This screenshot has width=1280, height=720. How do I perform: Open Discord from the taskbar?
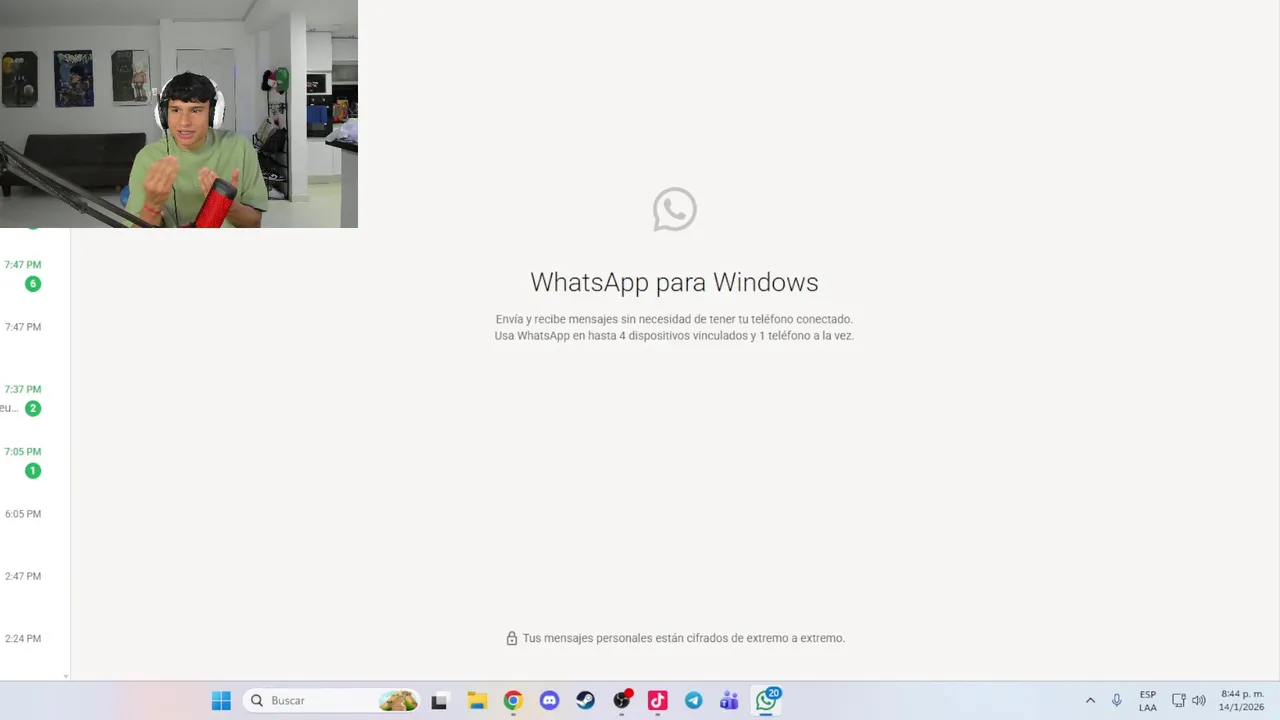point(549,701)
